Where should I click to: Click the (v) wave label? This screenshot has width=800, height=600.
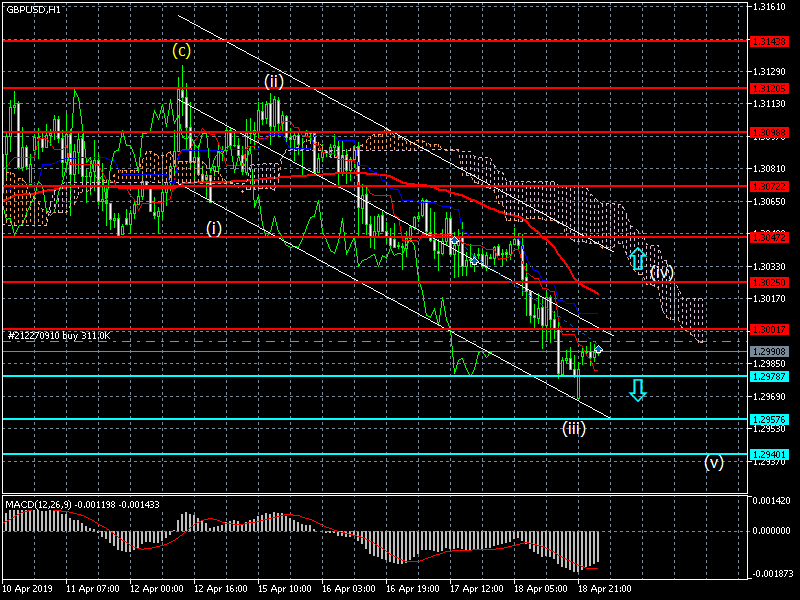tap(714, 463)
